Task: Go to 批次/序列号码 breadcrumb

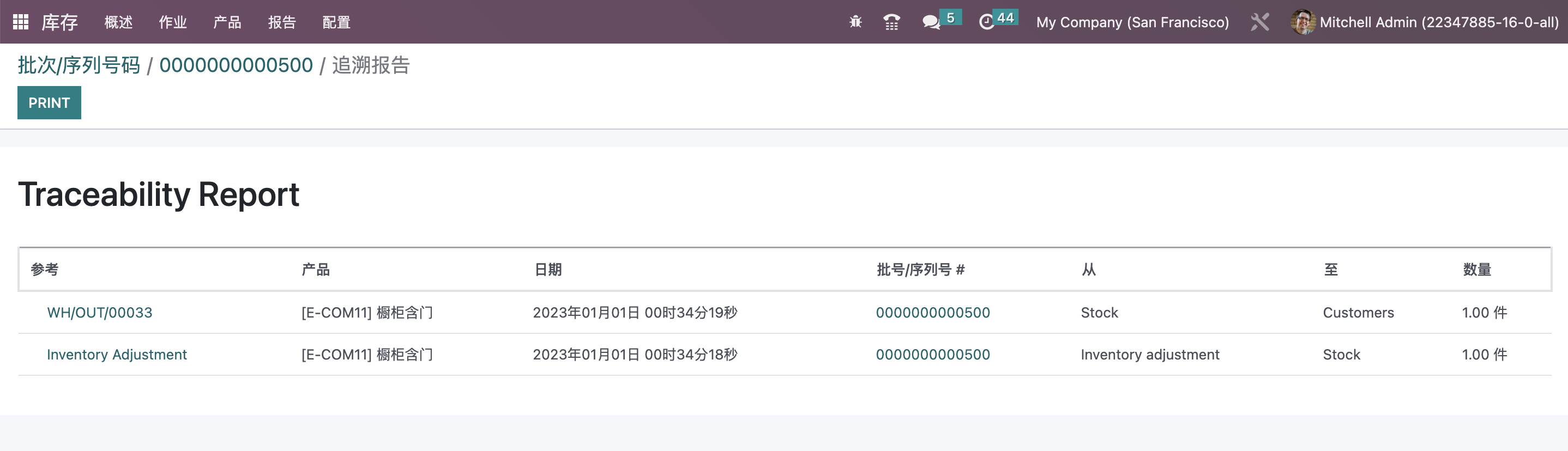Action: pos(79,65)
